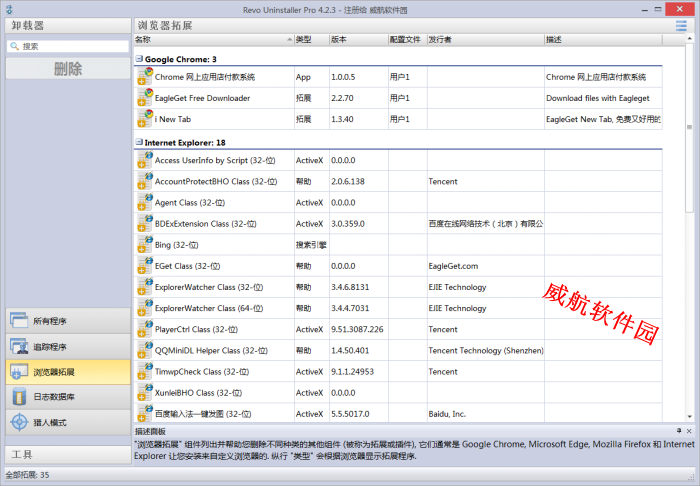700x486 pixels.
Task: Pin the 描述面板 description panel
Action: (x=679, y=431)
